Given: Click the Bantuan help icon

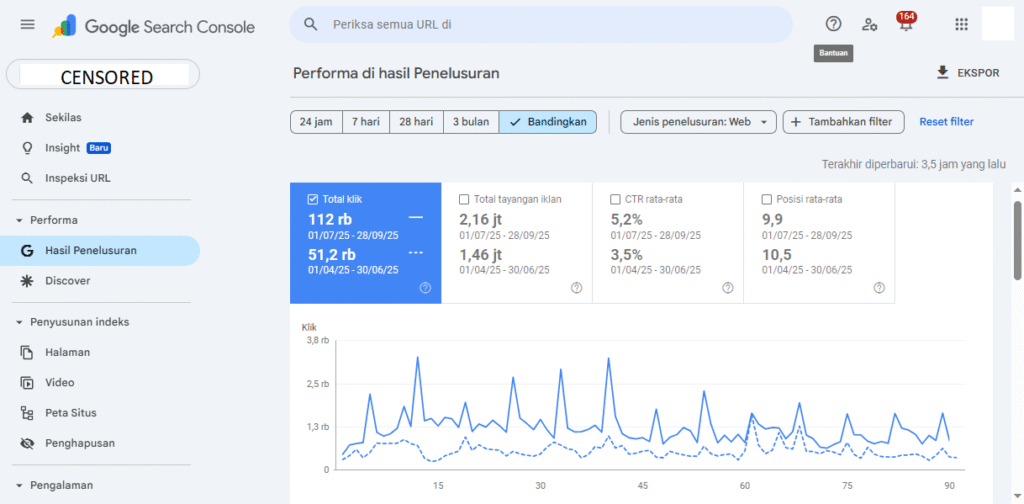Looking at the screenshot, I should click(833, 25).
